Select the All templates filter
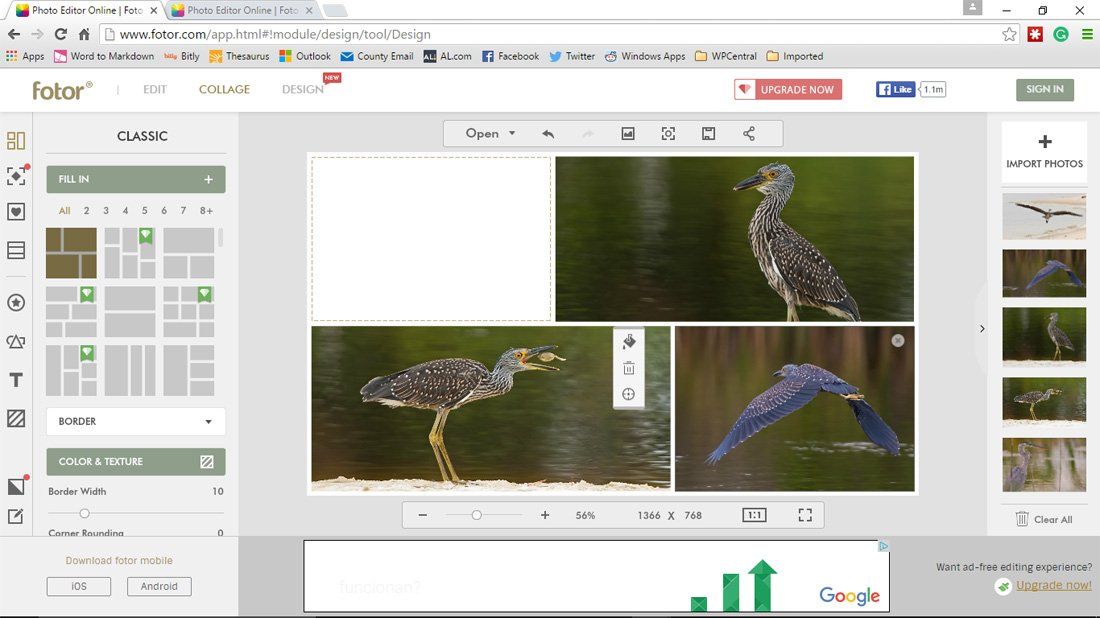 click(64, 211)
